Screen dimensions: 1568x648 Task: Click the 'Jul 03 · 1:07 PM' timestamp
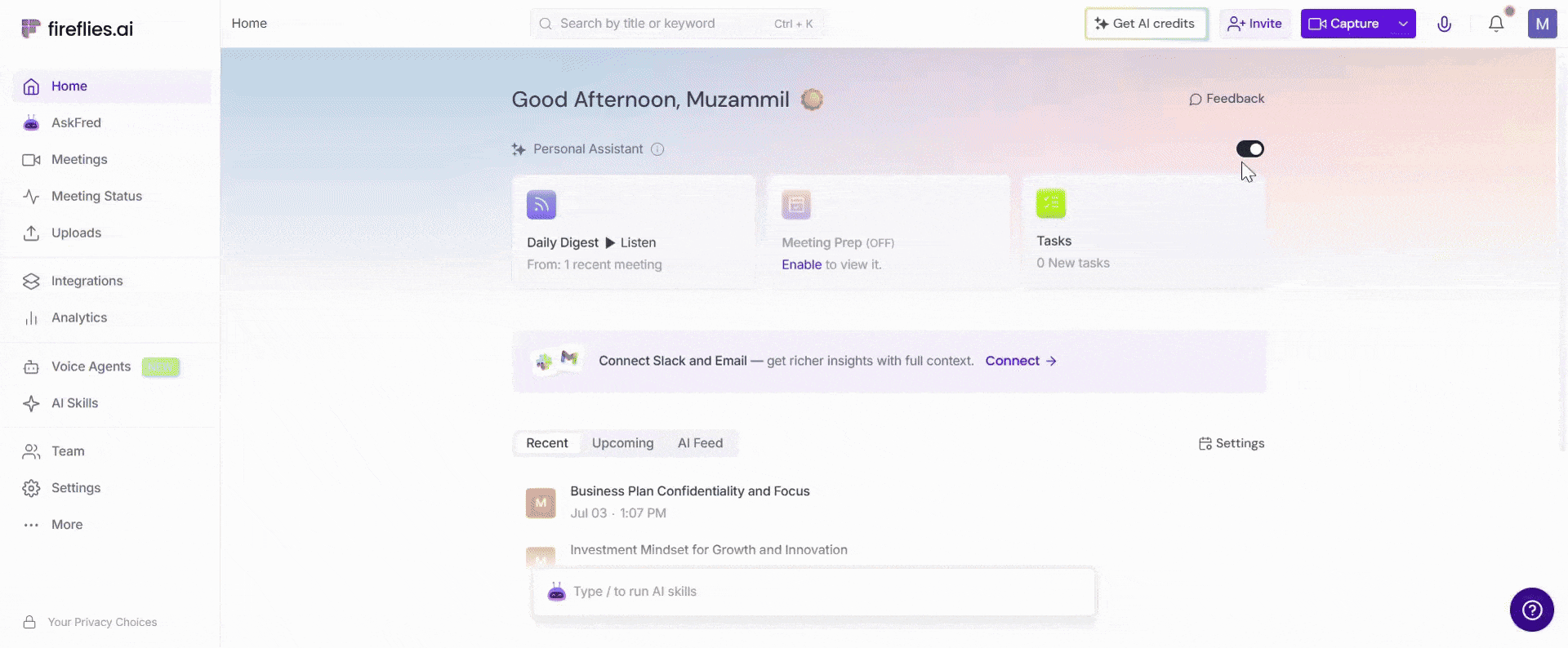click(618, 513)
